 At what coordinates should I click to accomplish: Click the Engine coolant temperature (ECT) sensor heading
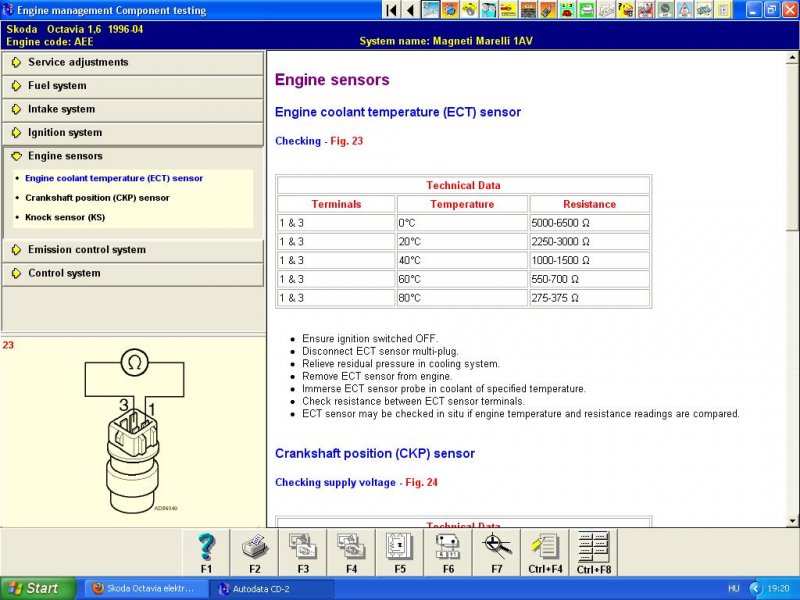click(x=398, y=112)
